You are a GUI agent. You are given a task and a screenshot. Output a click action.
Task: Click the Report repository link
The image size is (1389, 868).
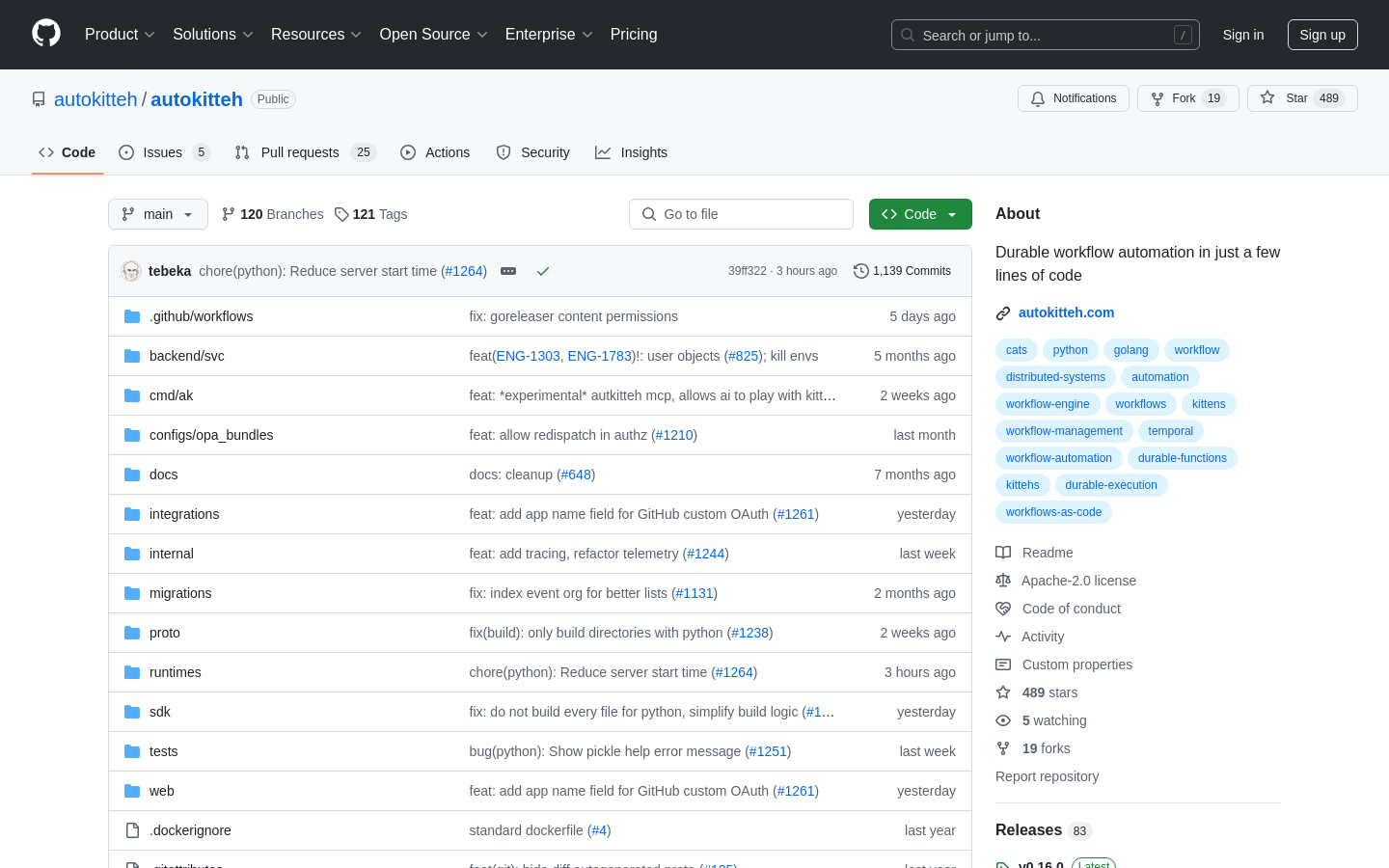tap(1047, 776)
